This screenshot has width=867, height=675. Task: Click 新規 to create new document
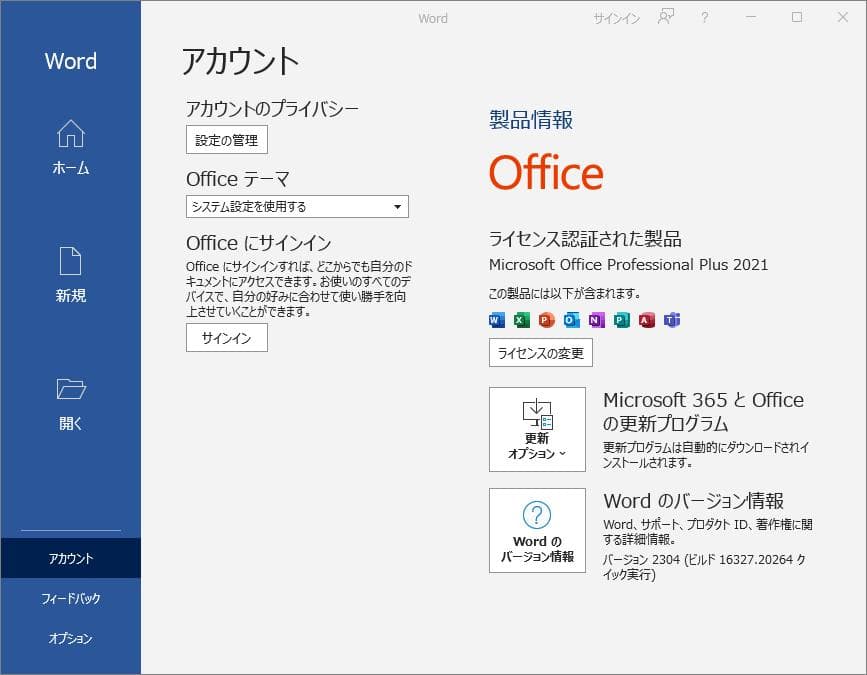click(x=70, y=272)
